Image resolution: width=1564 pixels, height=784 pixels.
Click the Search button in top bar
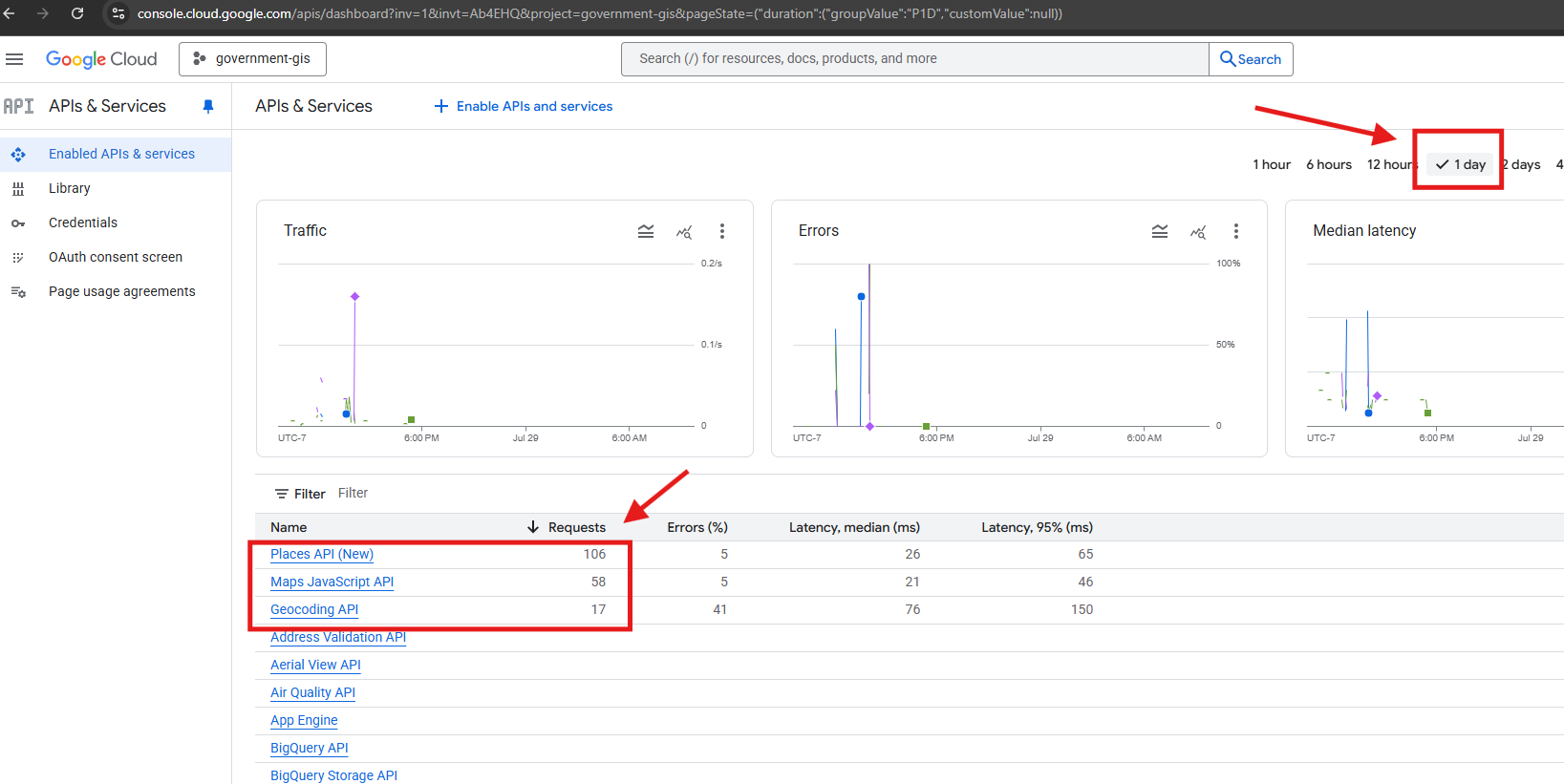(1251, 59)
